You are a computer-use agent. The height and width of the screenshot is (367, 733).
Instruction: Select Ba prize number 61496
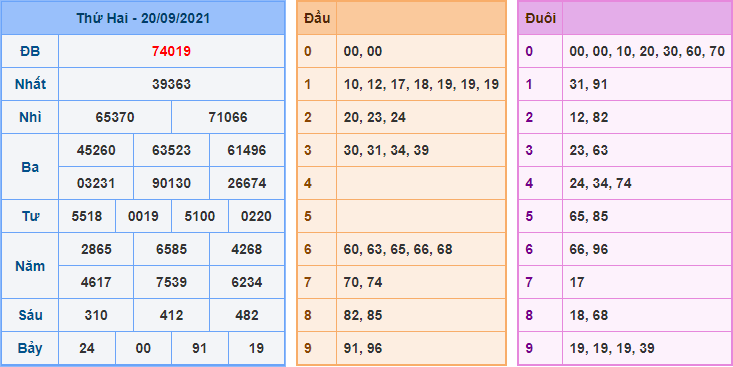coord(247,150)
